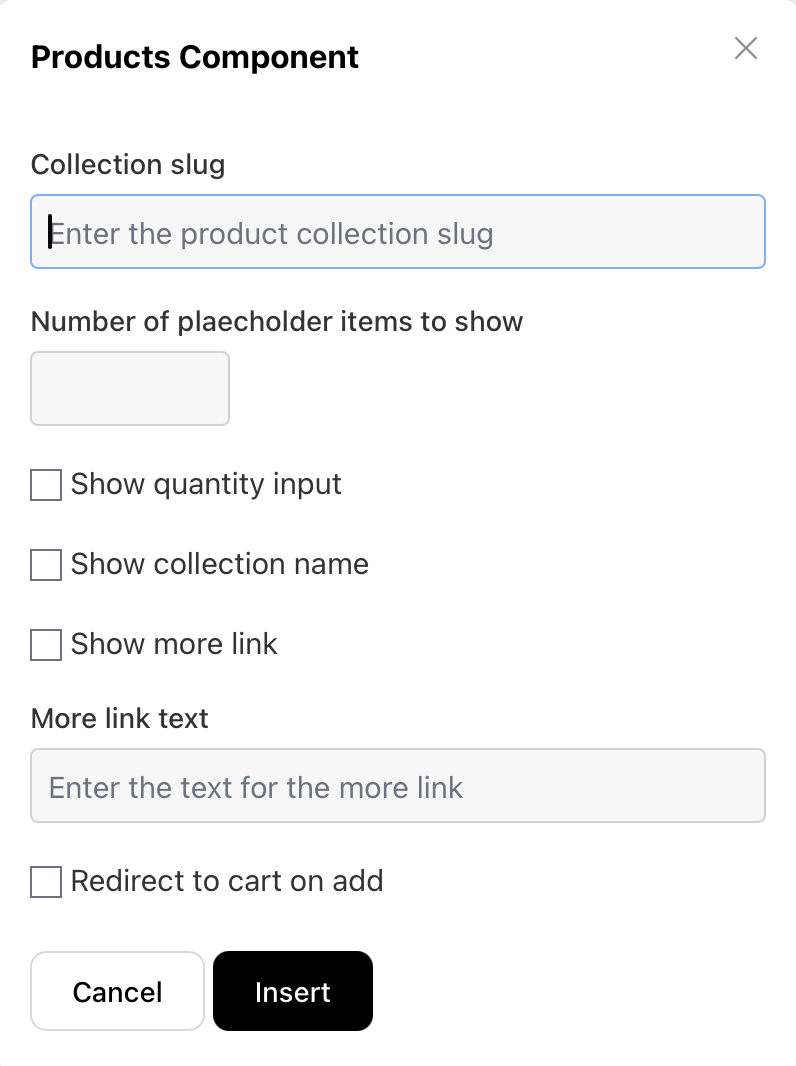Check the Show more link box
Screen dimensions: 796x1066
[46, 644]
